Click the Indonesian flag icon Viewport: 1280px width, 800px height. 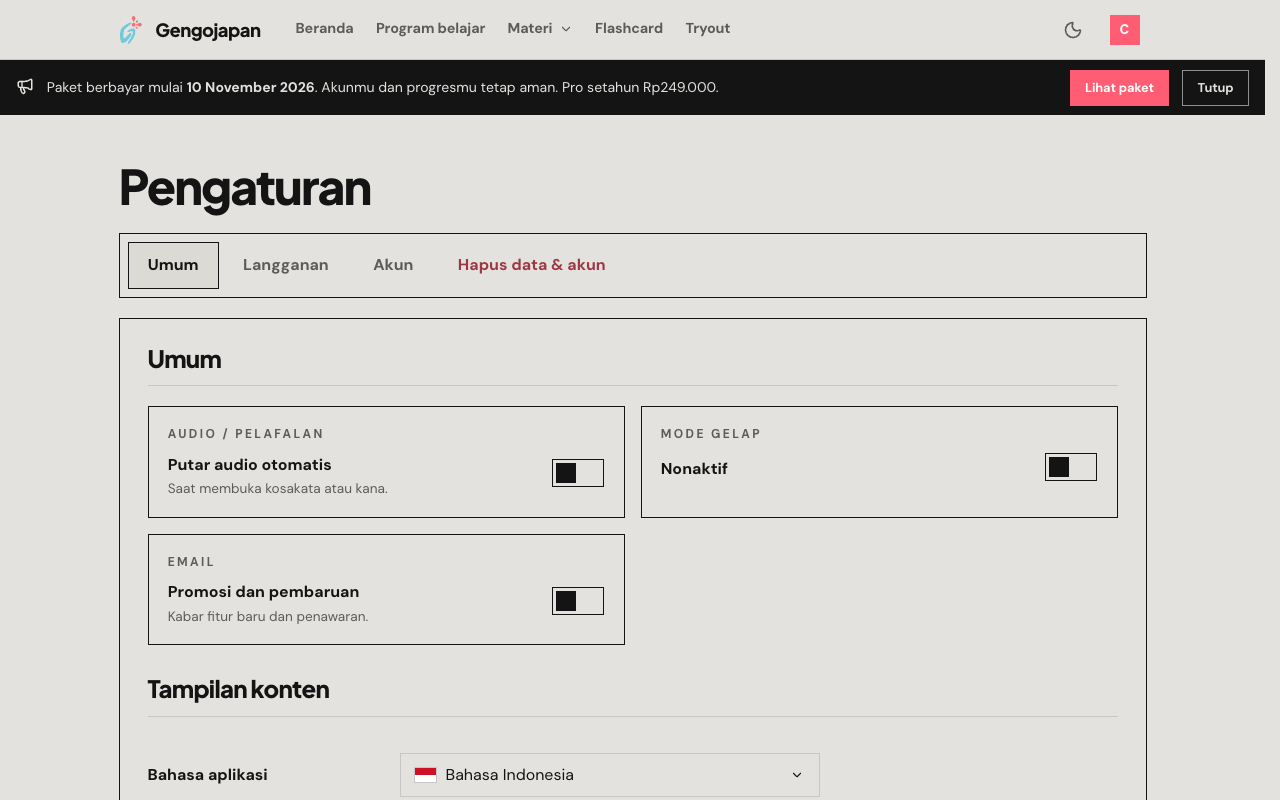pos(425,775)
